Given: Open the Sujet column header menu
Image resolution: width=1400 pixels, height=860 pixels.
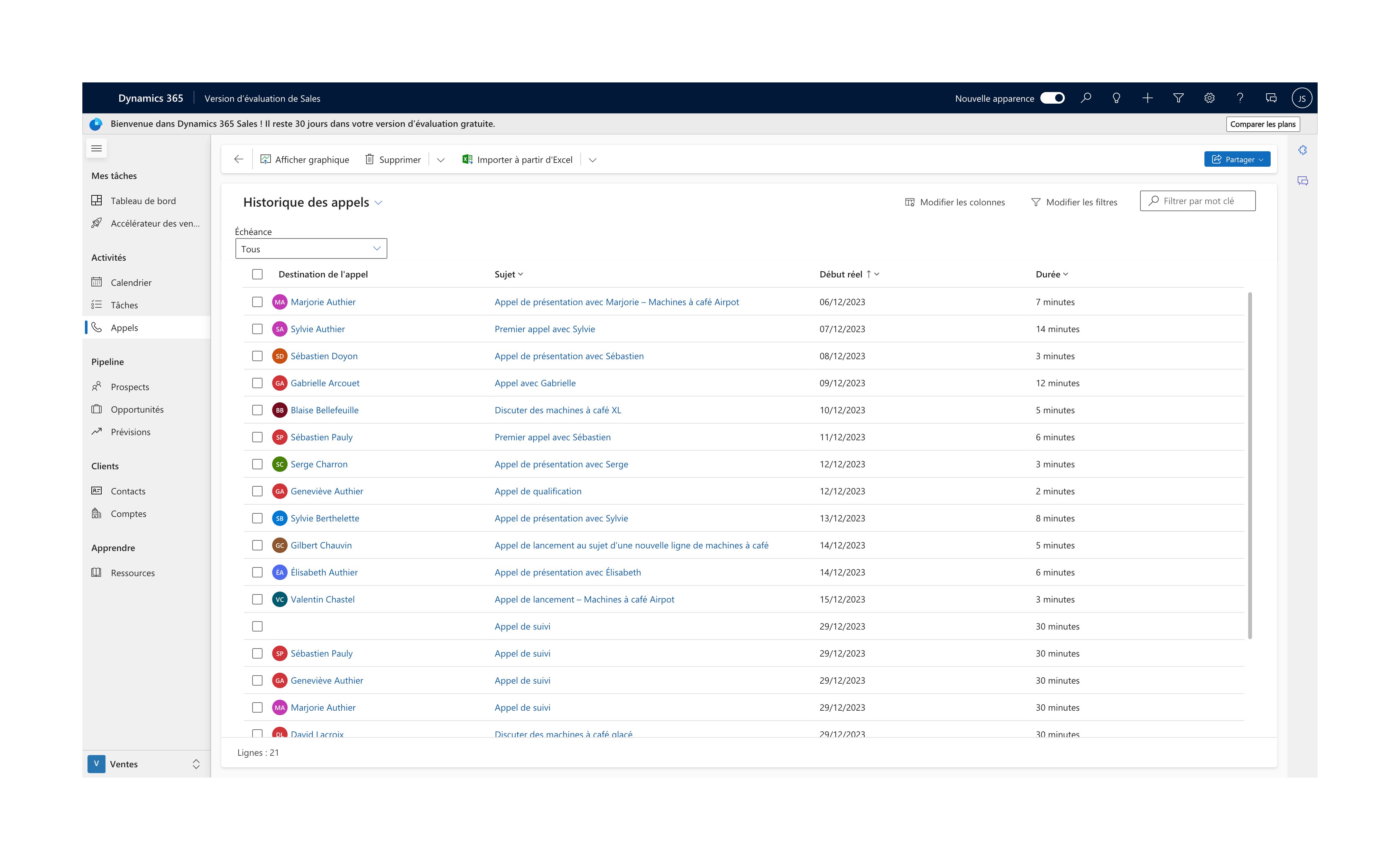Looking at the screenshot, I should click(509, 274).
